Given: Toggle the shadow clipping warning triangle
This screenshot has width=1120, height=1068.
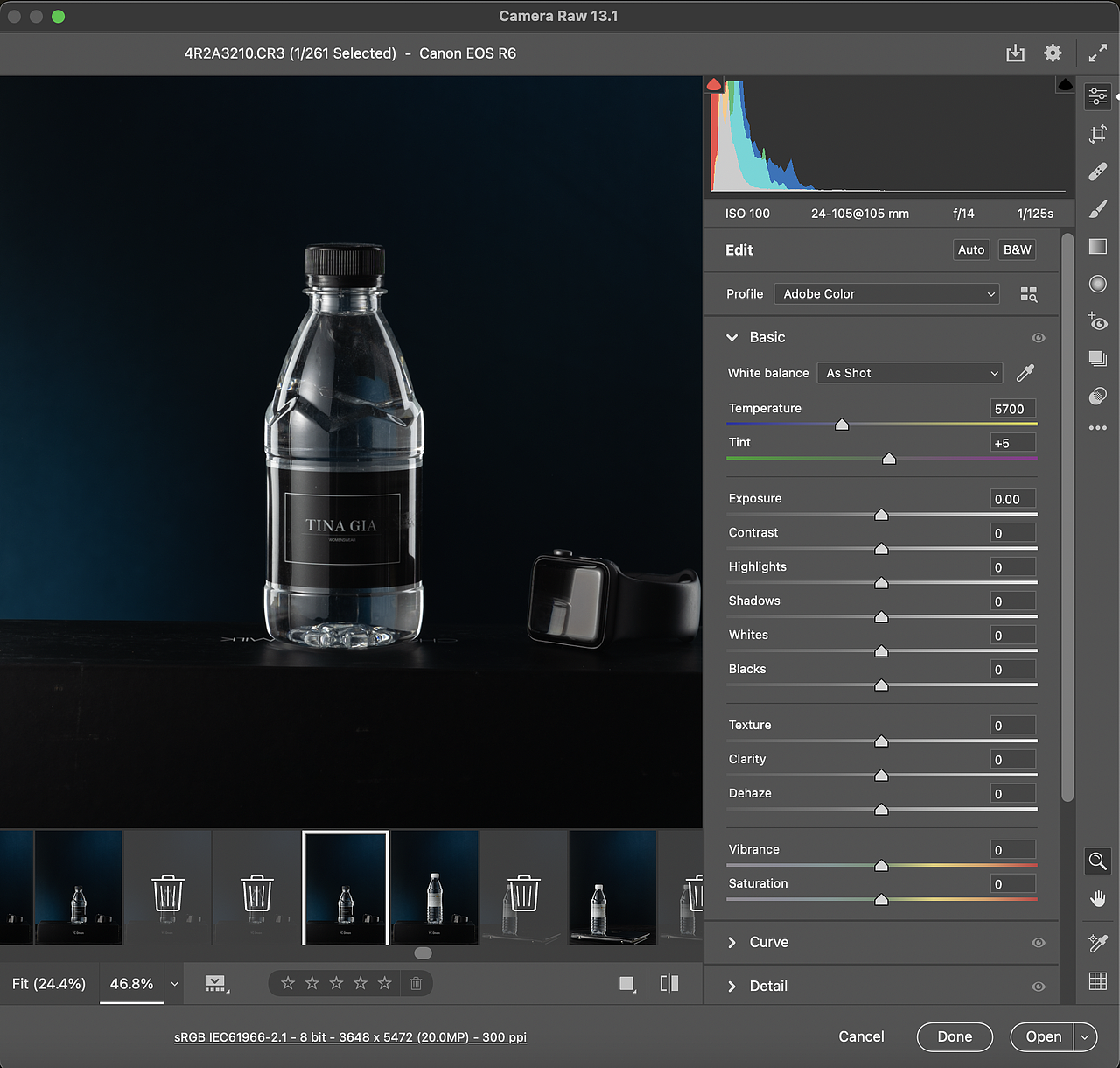Looking at the screenshot, I should point(714,84).
